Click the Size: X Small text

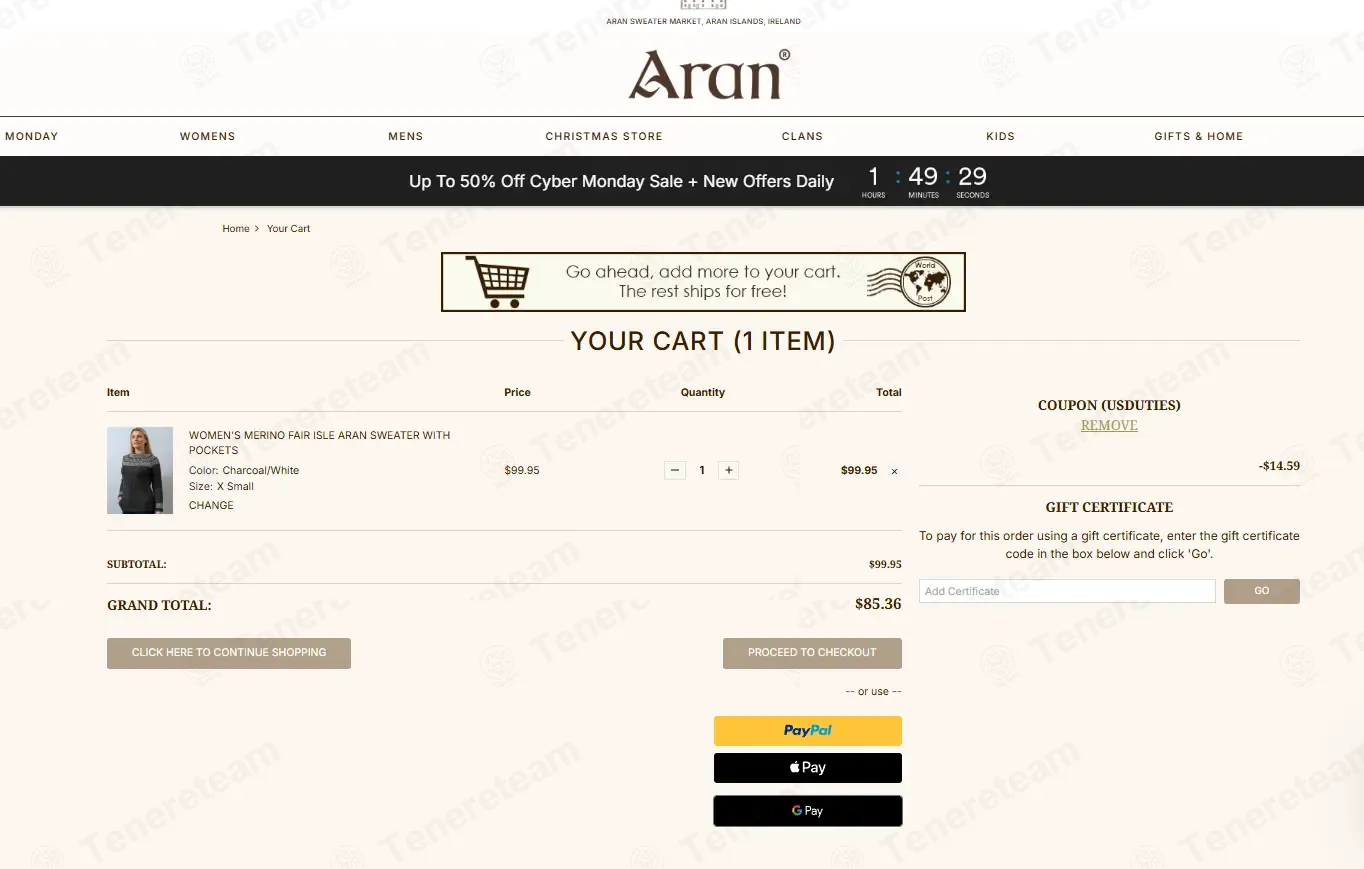click(x=221, y=487)
